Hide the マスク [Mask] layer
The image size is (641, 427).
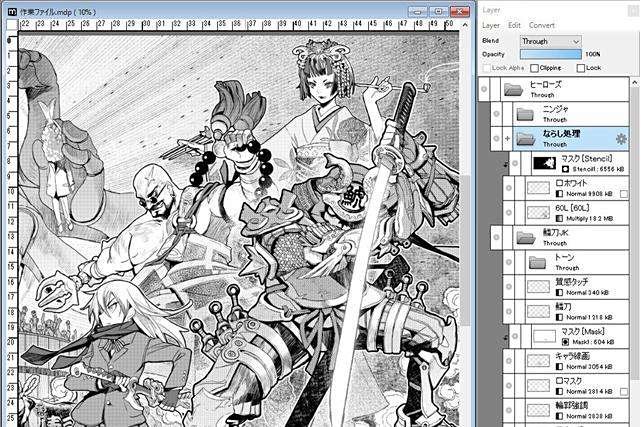[x=515, y=336]
